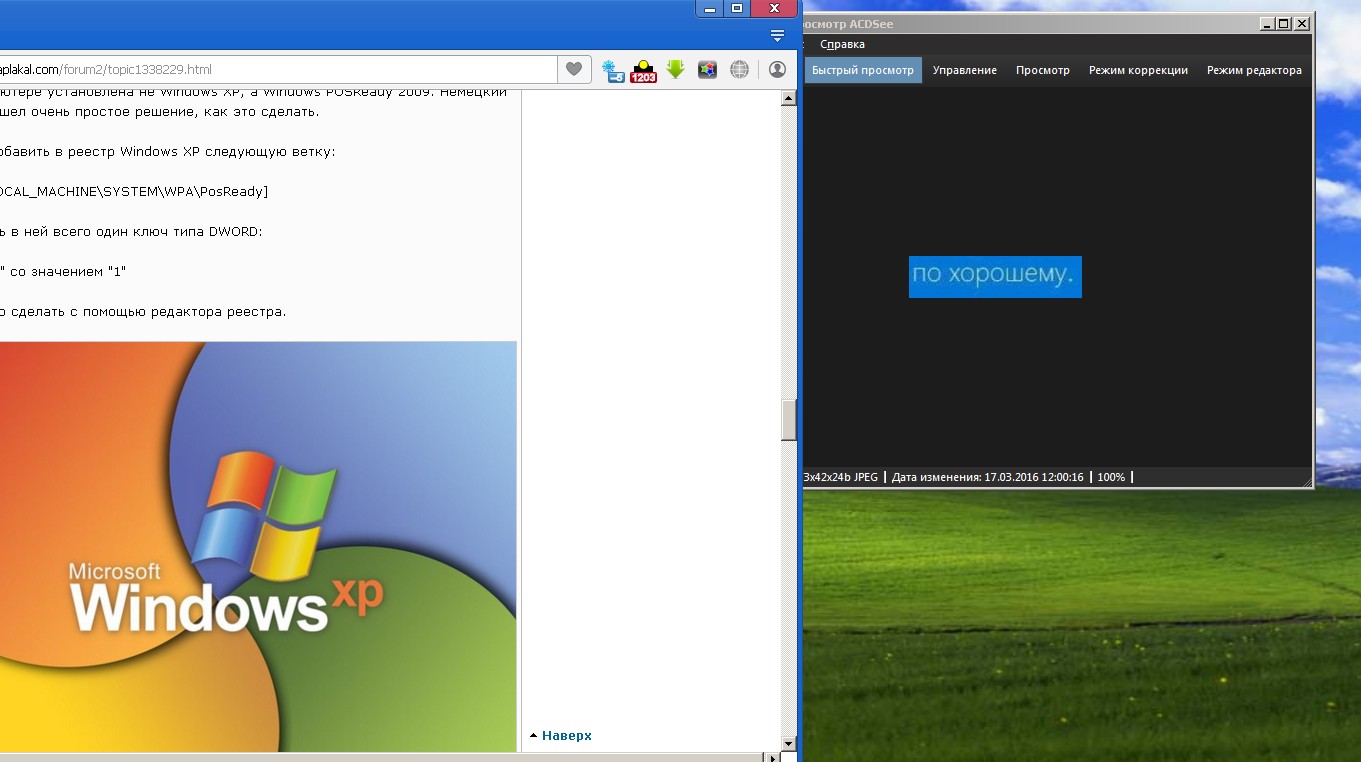The width and height of the screenshot is (1361, 762).
Task: Click the heart bookmark icon in address bar
Action: (573, 69)
